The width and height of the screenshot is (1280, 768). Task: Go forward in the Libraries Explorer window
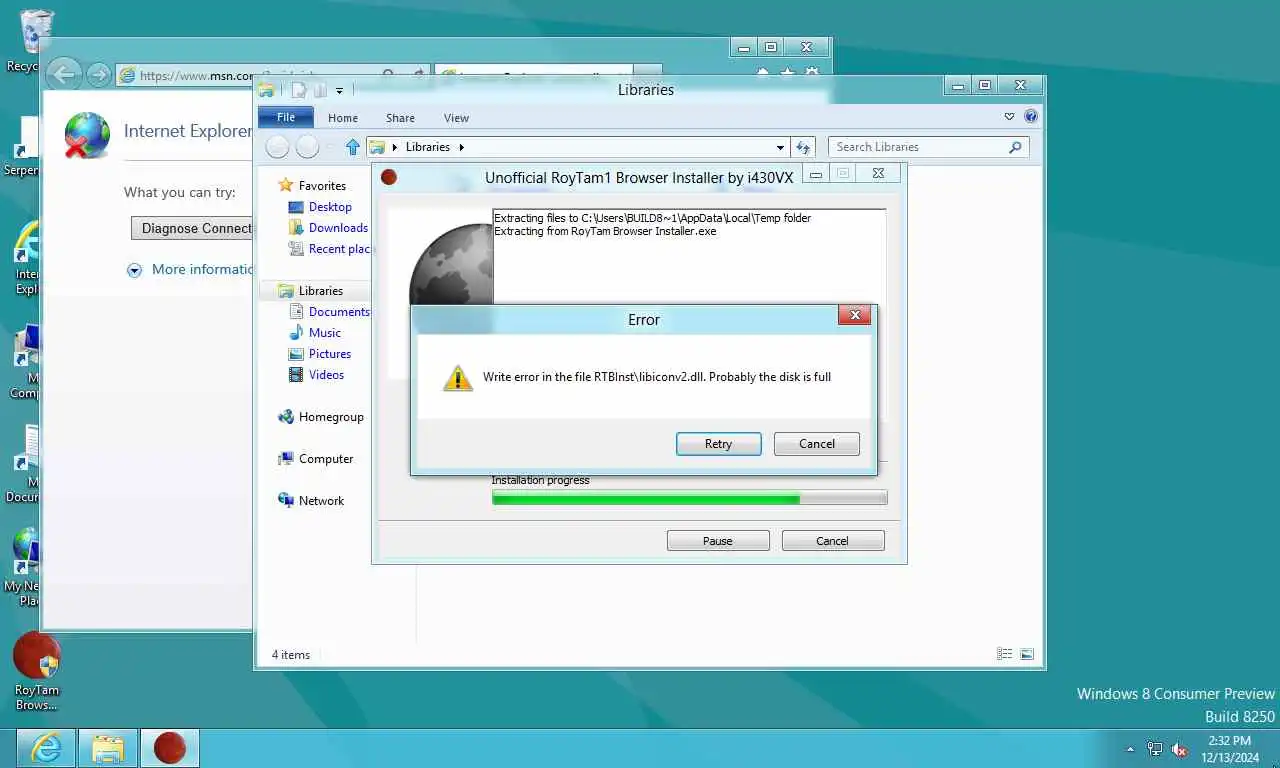(x=307, y=147)
